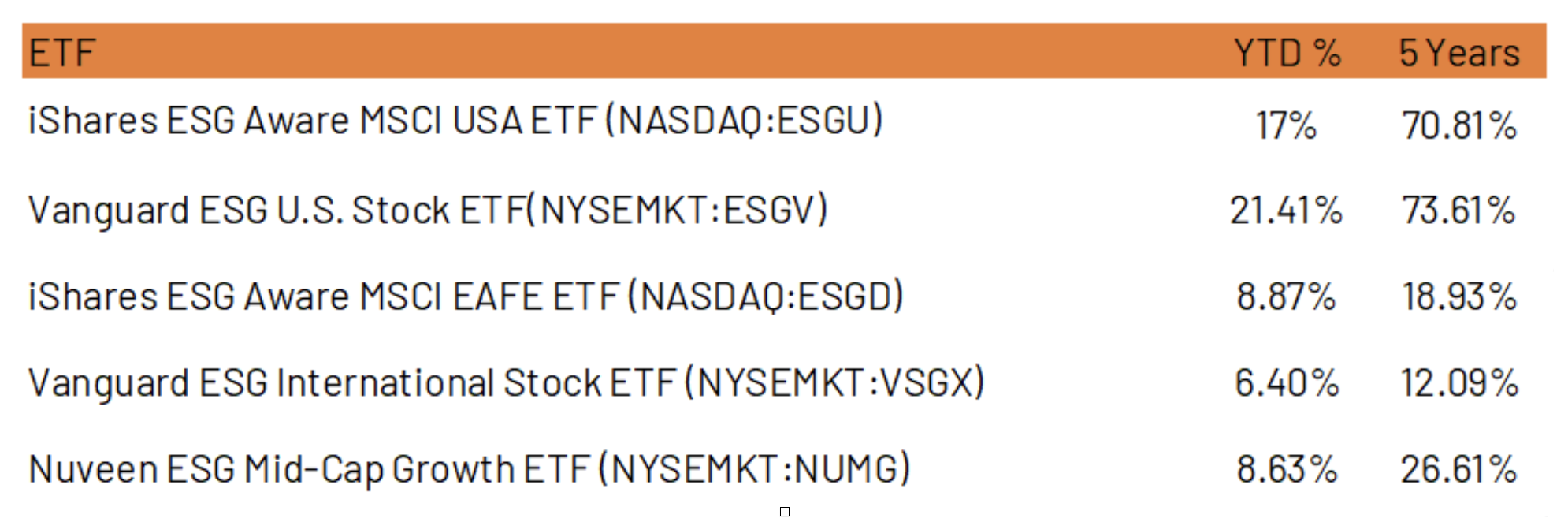Click the 21.41% YTD value
Image resolution: width=1568 pixels, height=522 pixels.
tap(1286, 211)
